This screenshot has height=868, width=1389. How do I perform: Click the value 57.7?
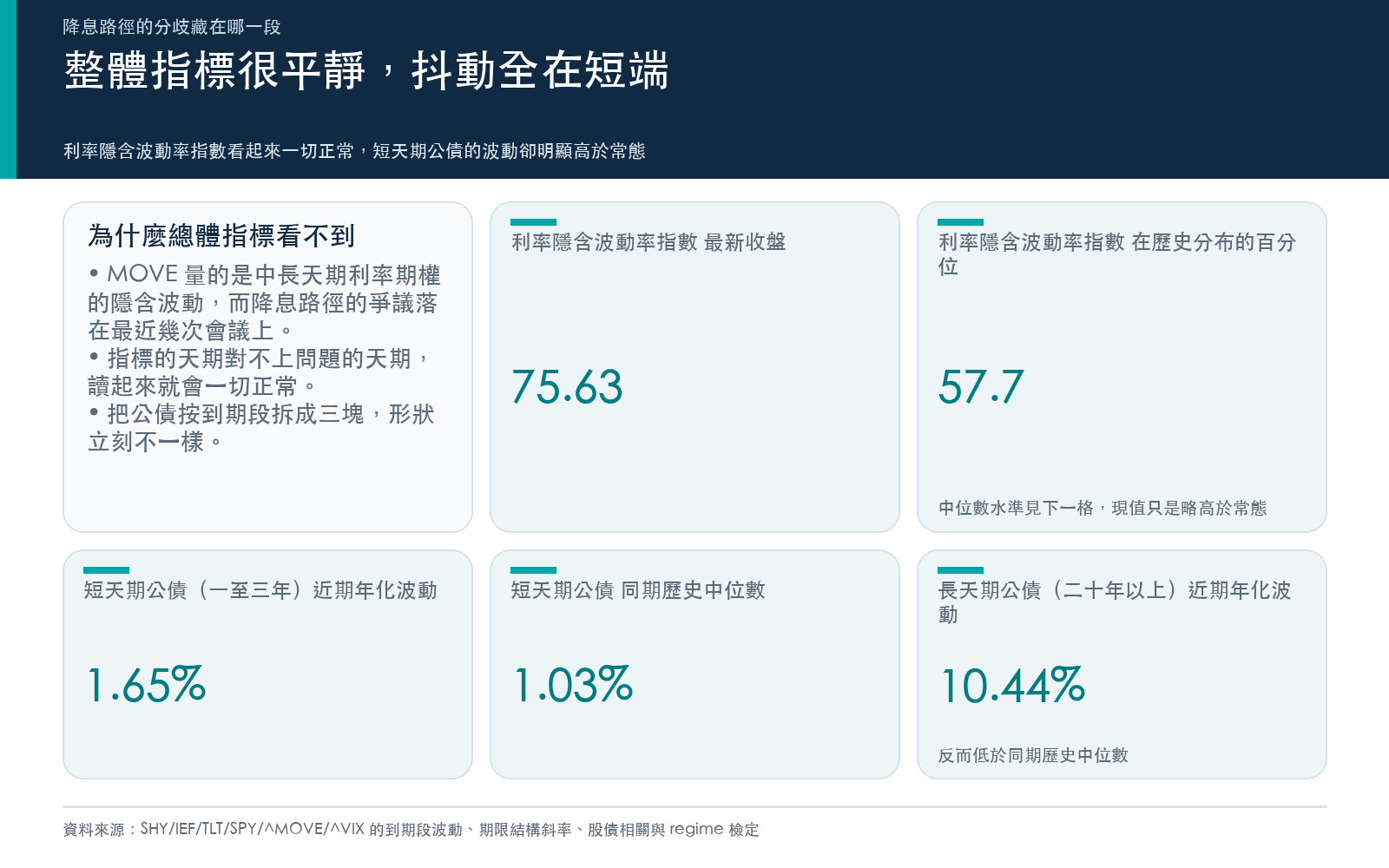pyautogui.click(x=981, y=387)
